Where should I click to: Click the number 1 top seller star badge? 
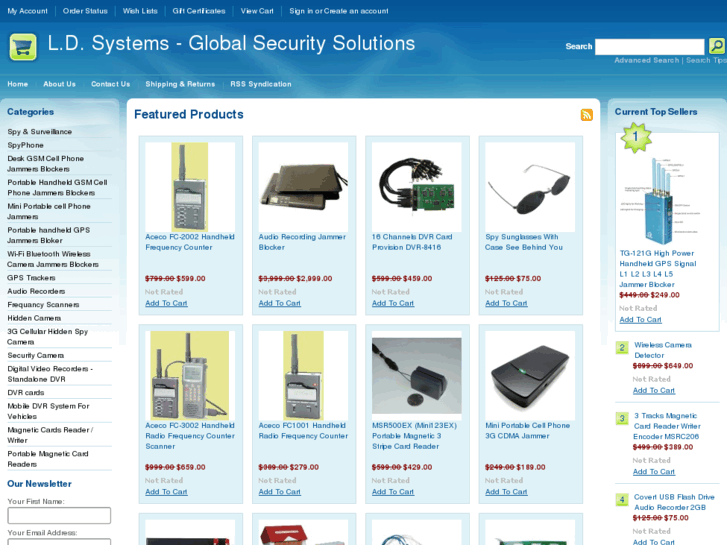[x=636, y=137]
